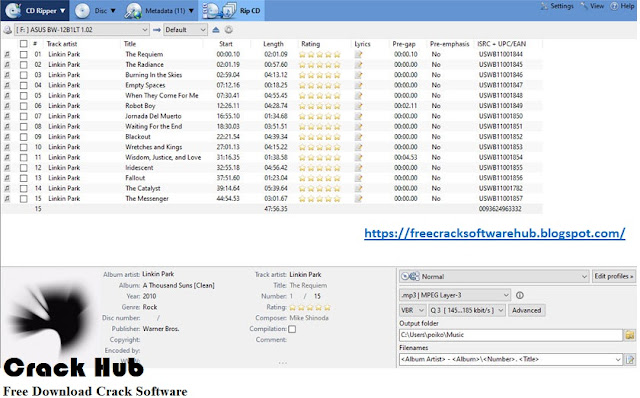Toggle the select-all tracks checkbox in header
Viewport: 640px width, 398px height.
(x=24, y=44)
